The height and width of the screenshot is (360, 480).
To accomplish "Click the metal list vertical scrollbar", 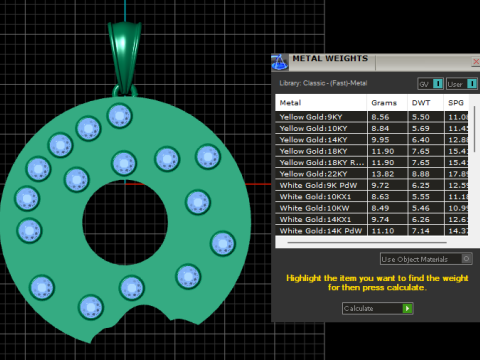I will [474, 129].
